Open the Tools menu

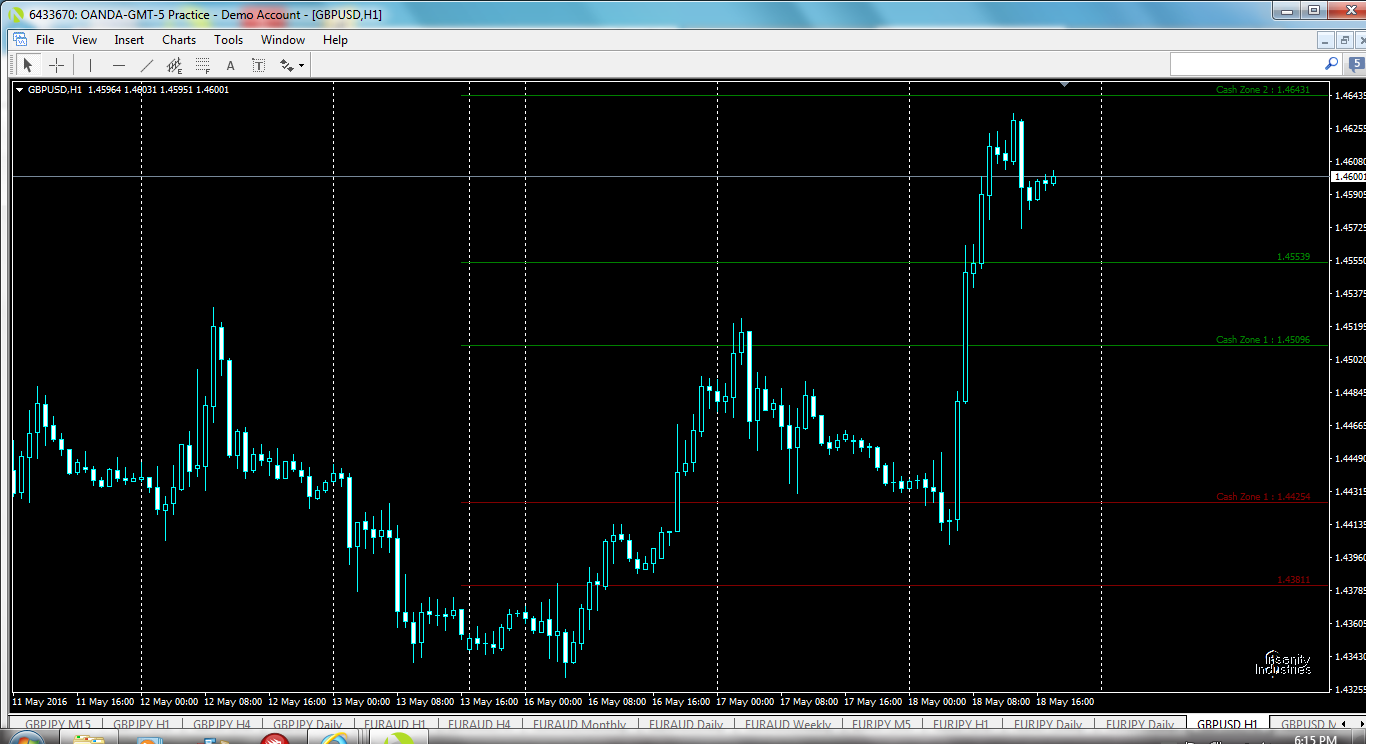[228, 40]
